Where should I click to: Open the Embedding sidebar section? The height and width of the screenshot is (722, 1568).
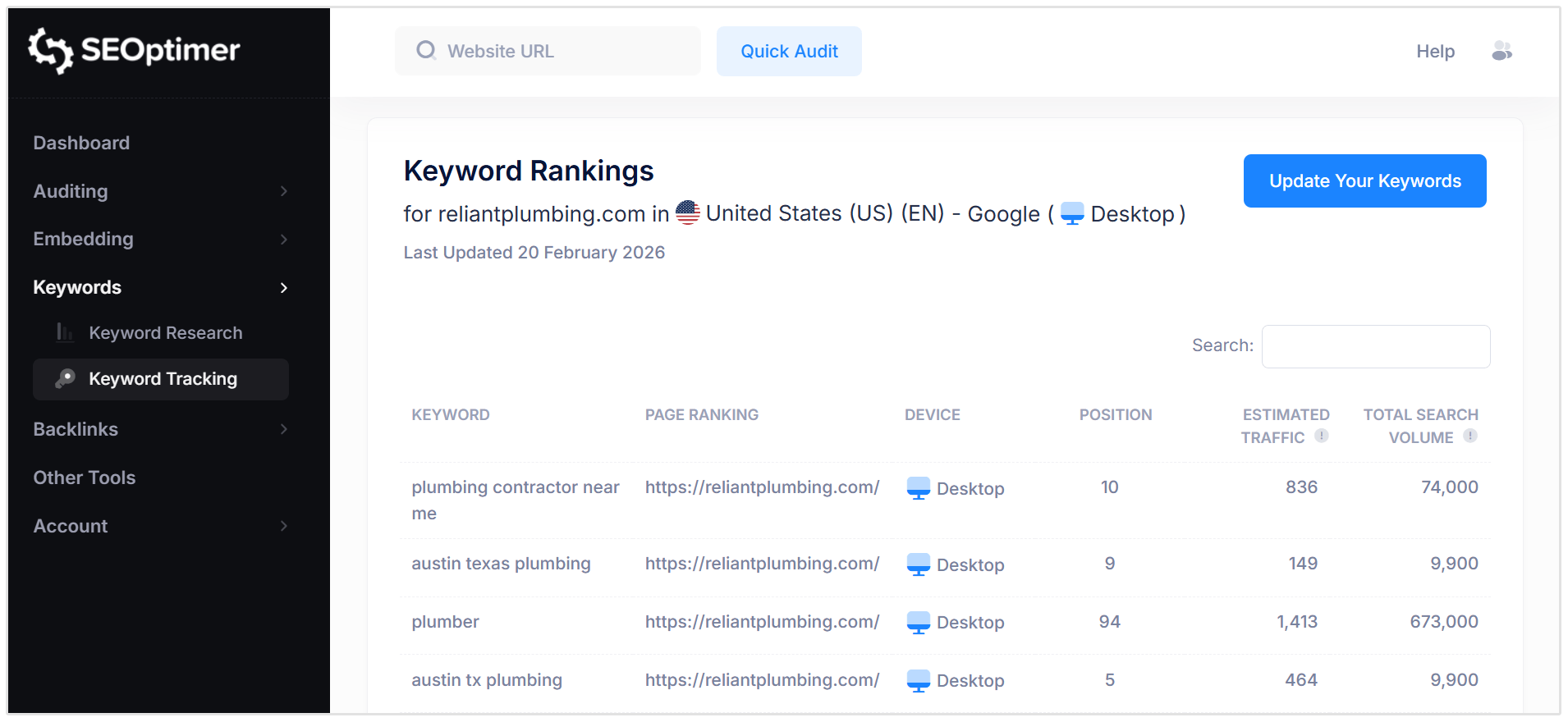(x=83, y=239)
